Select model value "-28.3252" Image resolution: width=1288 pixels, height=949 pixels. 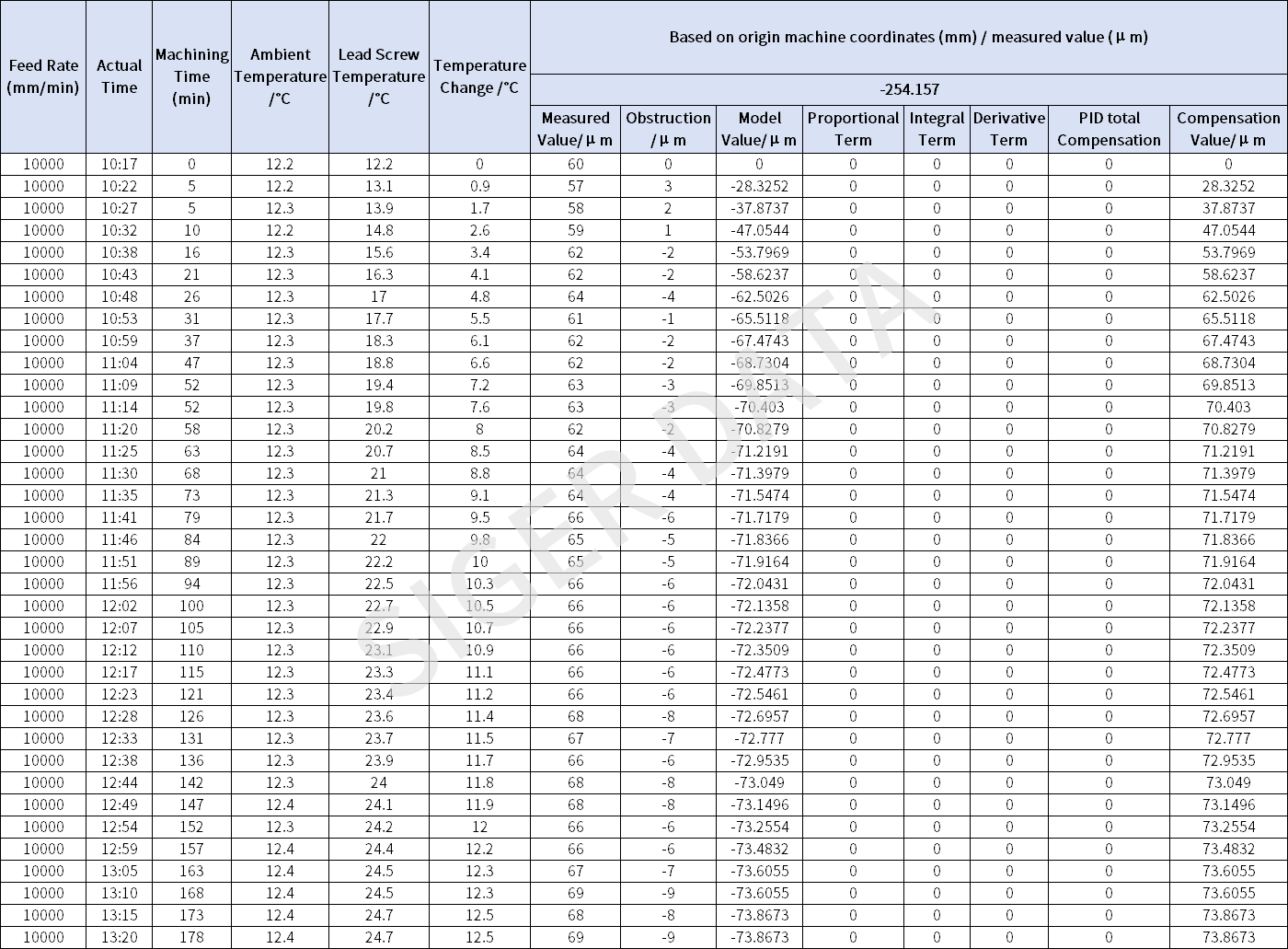pos(759,186)
